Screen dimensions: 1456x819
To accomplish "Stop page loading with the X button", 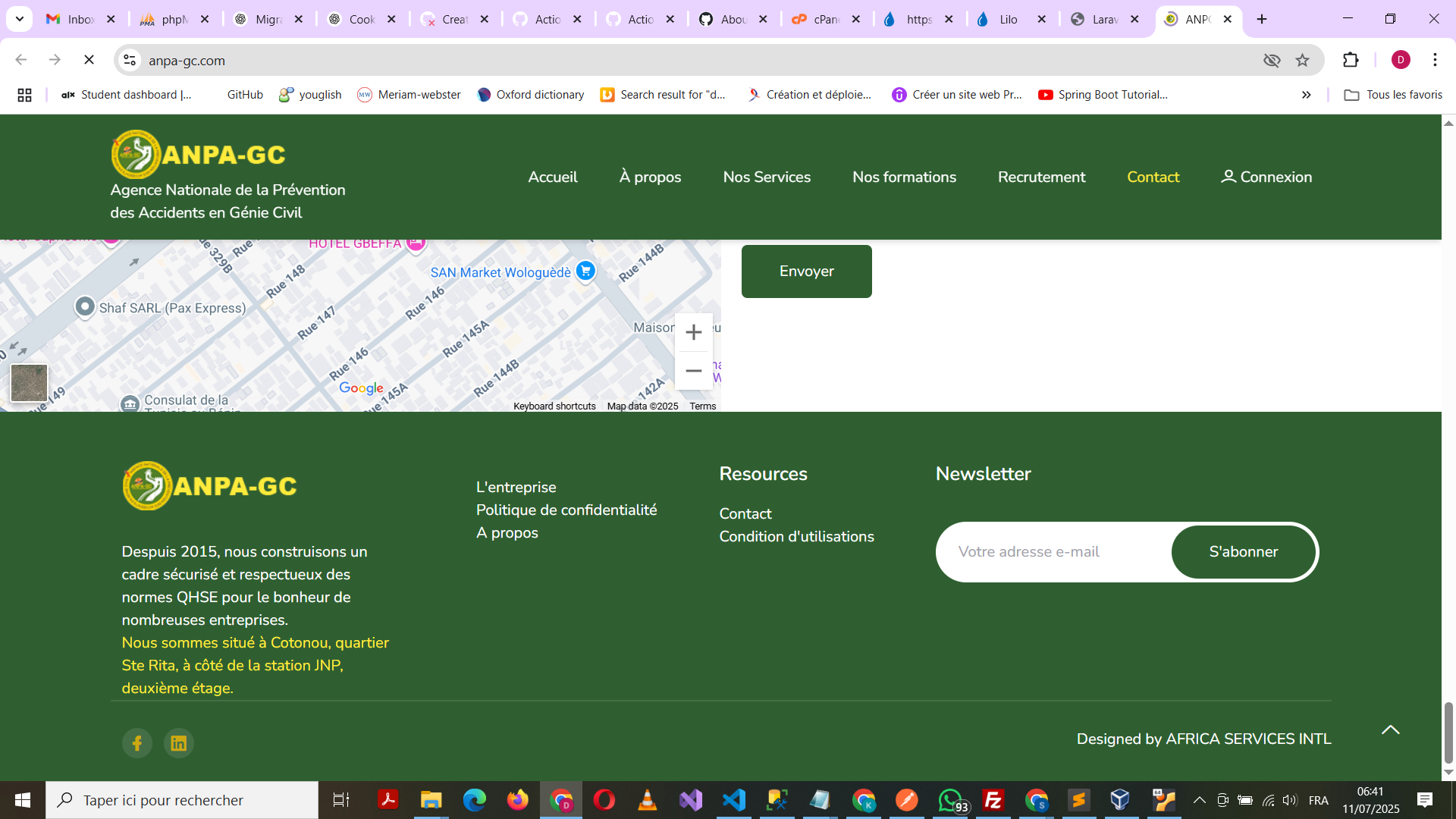I will pos(89,60).
